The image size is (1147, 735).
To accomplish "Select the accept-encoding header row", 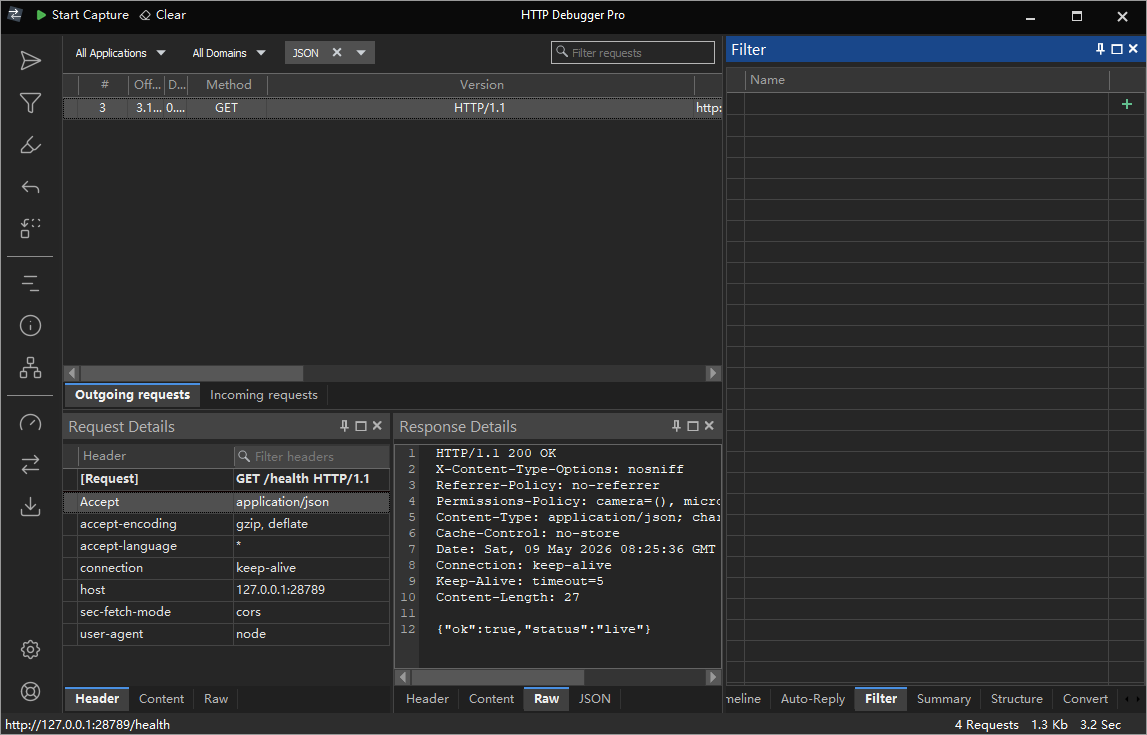I will (226, 524).
